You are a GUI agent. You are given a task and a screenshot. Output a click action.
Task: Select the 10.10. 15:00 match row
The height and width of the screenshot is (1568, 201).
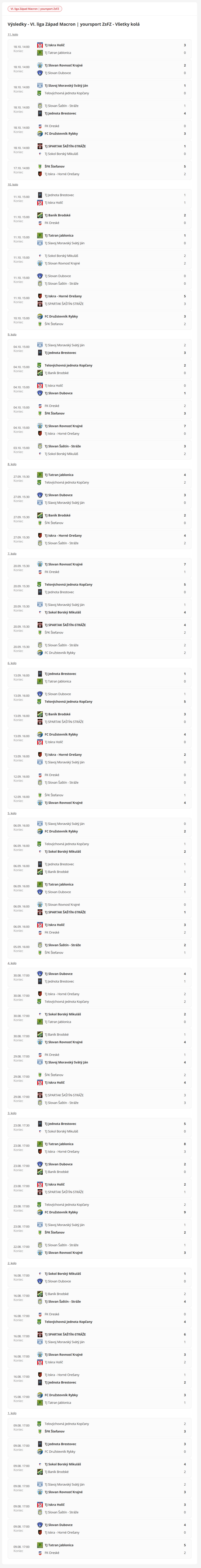[100, 320]
